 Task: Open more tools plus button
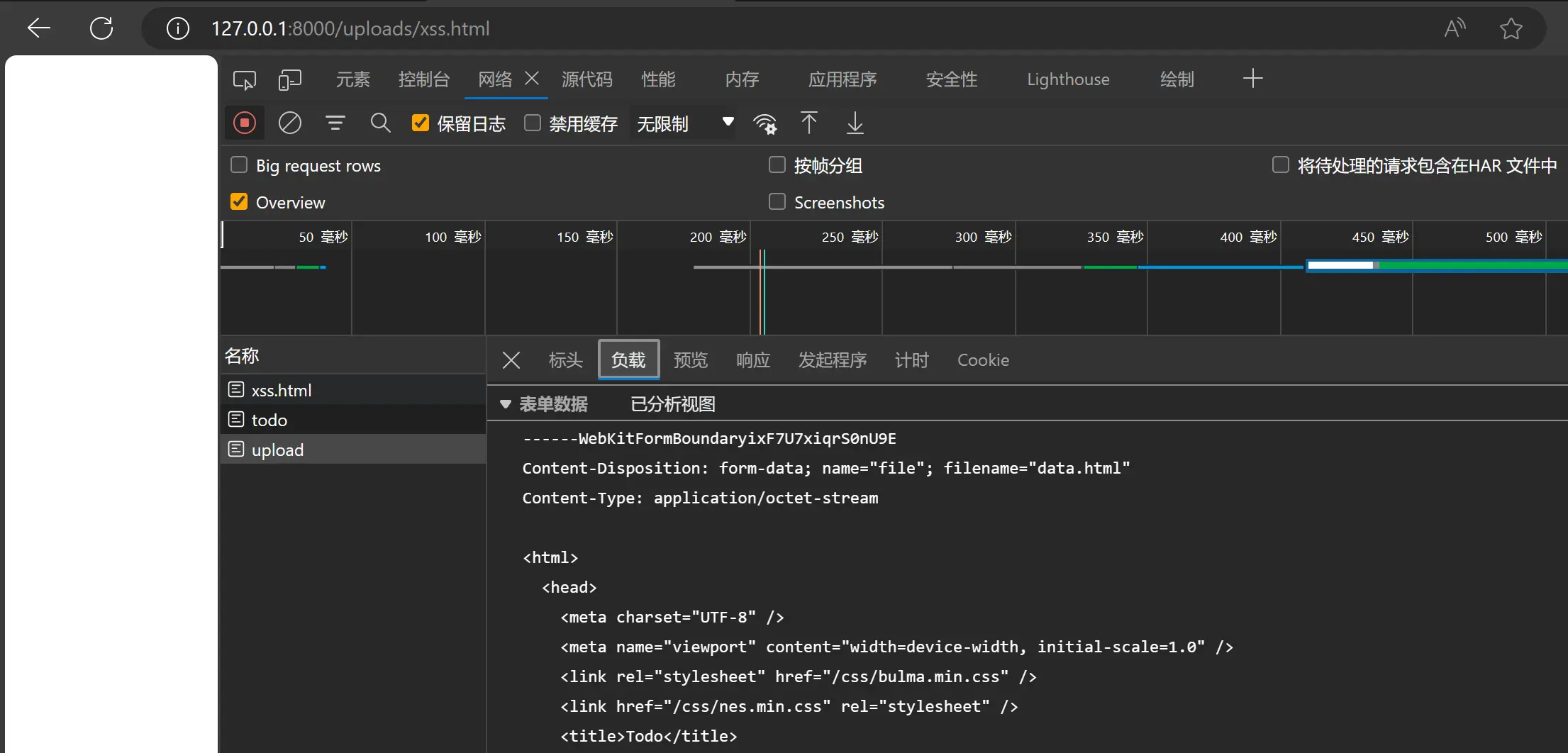(x=1252, y=79)
